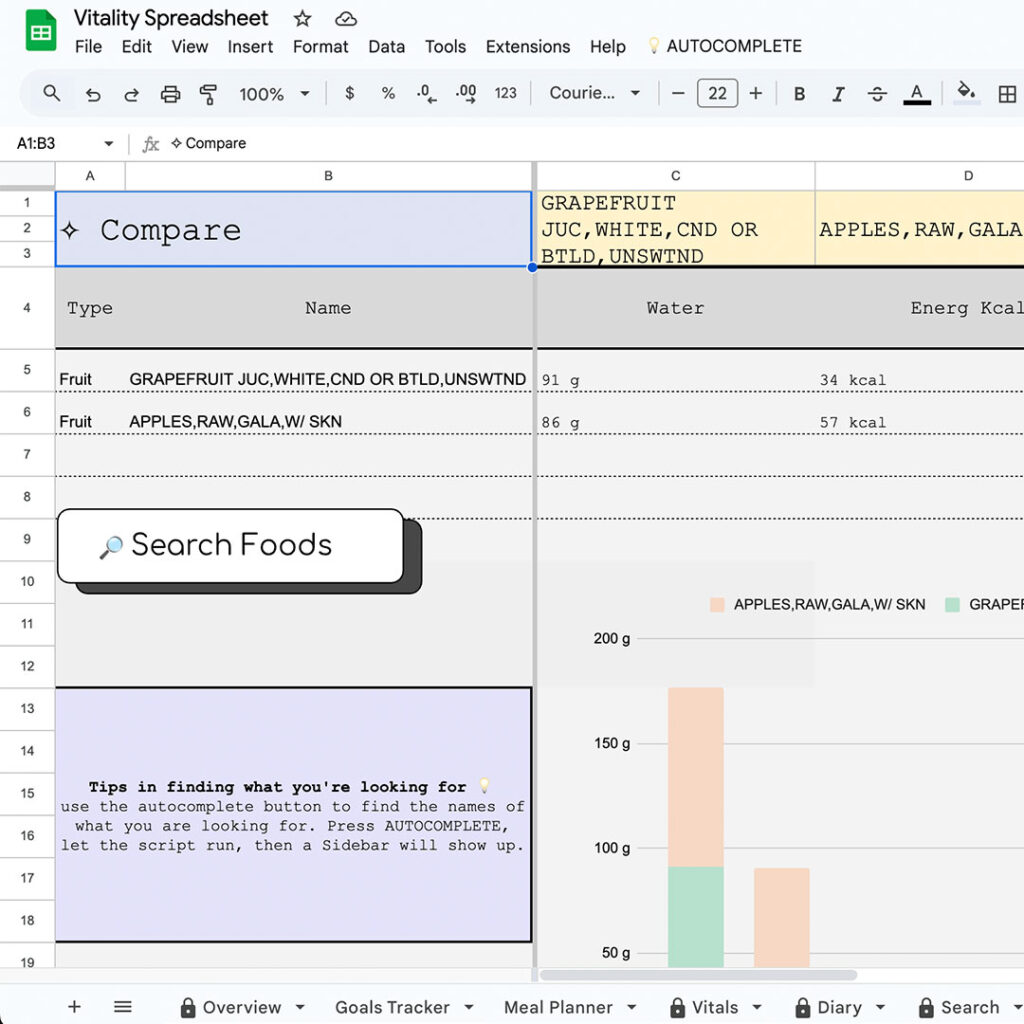1024x1024 pixels.
Task: Check the cloud save status icon
Action: pos(345,19)
